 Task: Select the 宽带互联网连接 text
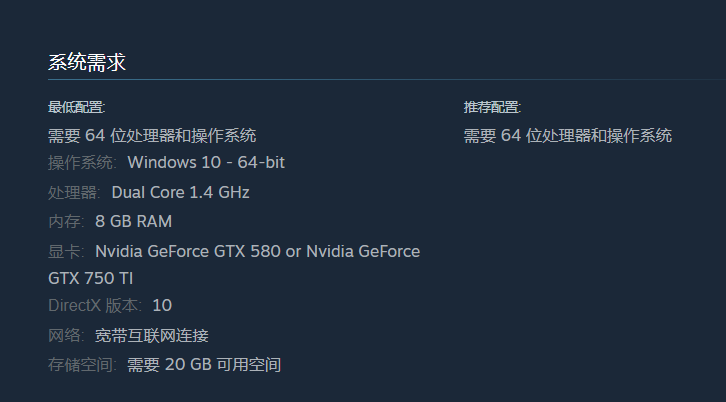click(151, 336)
